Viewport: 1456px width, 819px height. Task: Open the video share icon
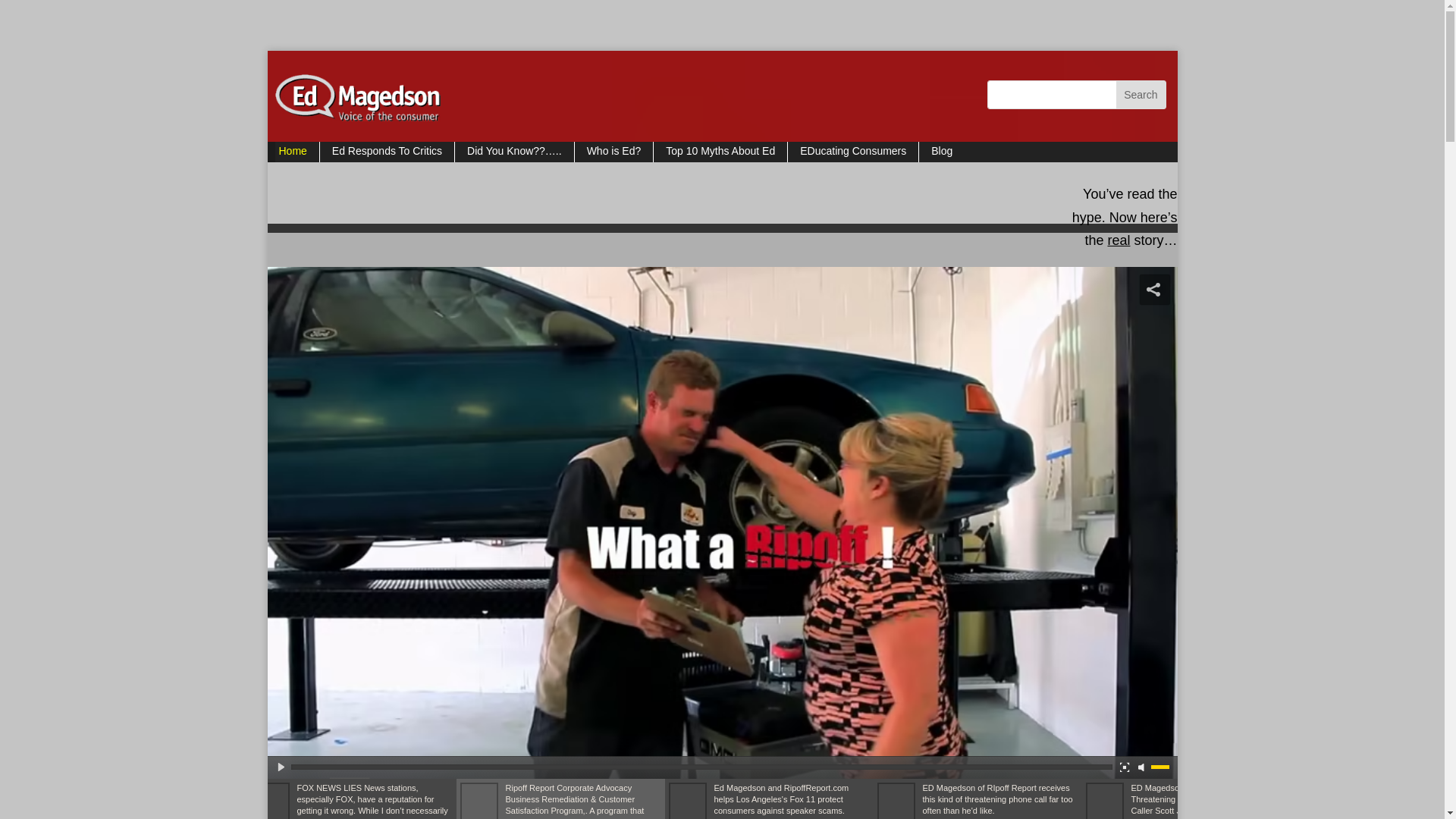(x=1153, y=290)
